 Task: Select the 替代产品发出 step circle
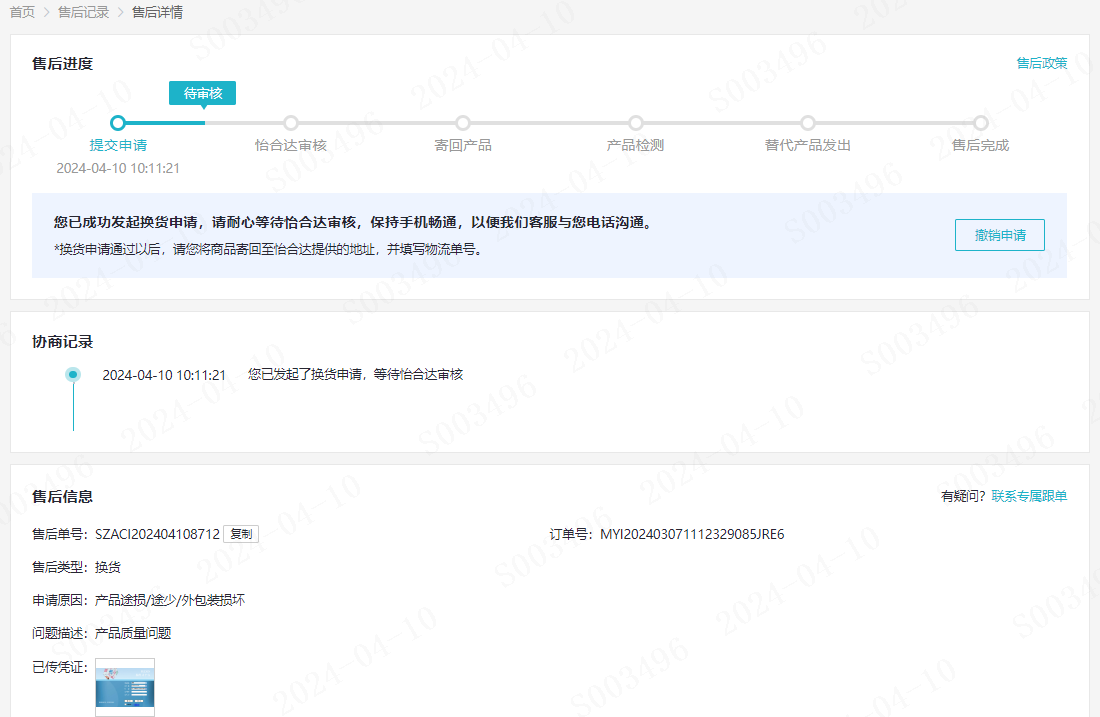coord(808,123)
